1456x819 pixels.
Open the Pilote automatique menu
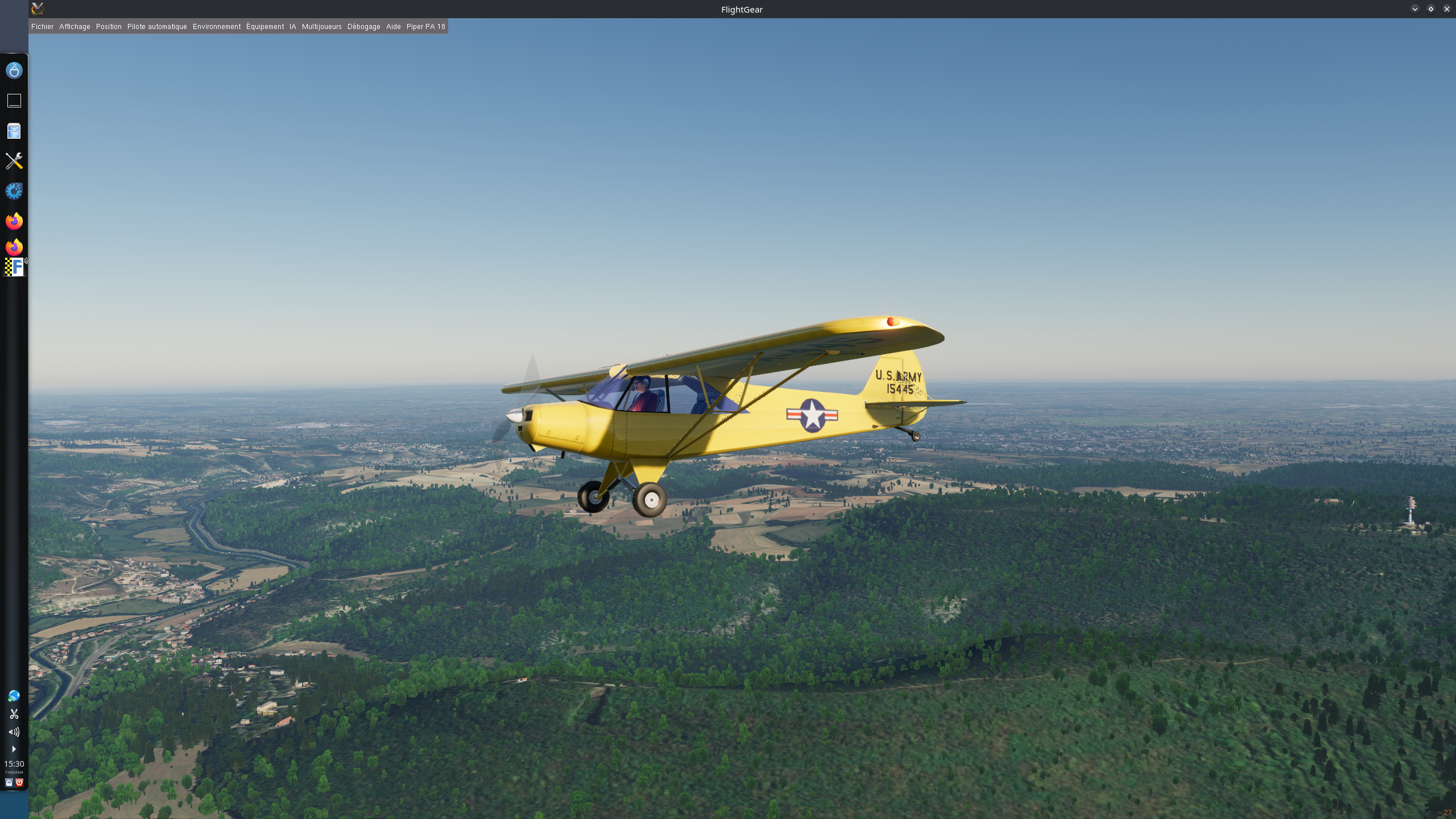click(157, 27)
